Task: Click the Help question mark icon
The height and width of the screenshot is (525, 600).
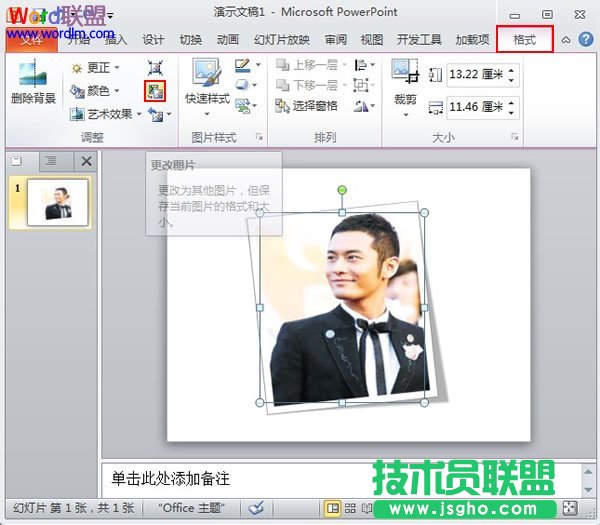Action: (585, 39)
